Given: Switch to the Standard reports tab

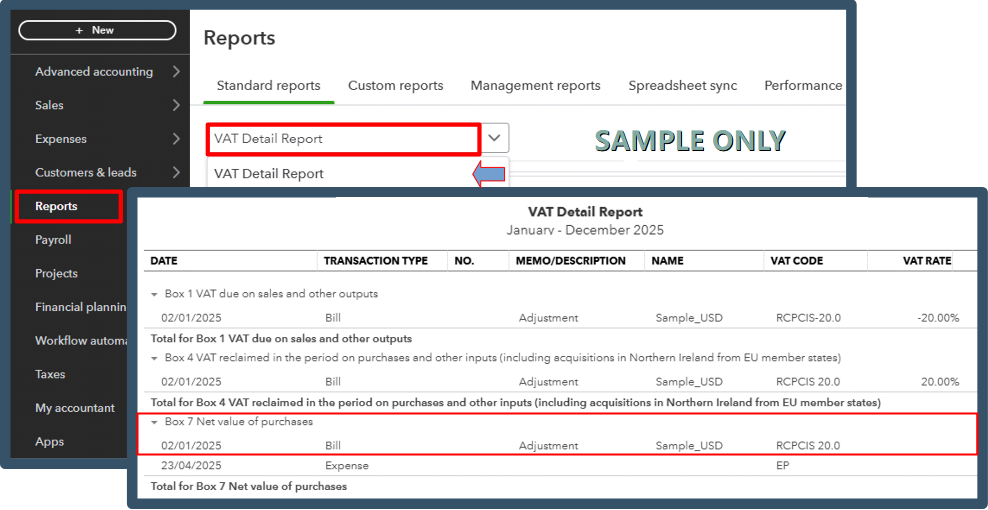Looking at the screenshot, I should (268, 86).
